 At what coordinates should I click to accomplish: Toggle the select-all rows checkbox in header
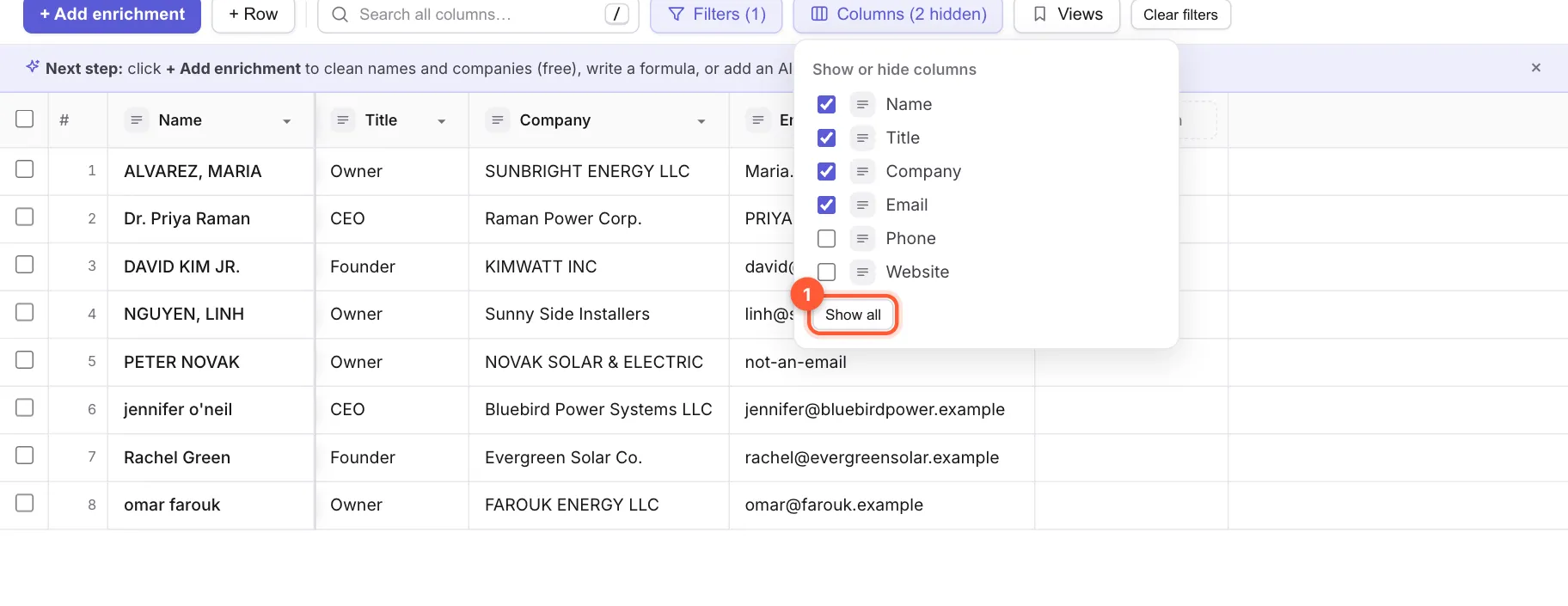pyautogui.click(x=25, y=119)
